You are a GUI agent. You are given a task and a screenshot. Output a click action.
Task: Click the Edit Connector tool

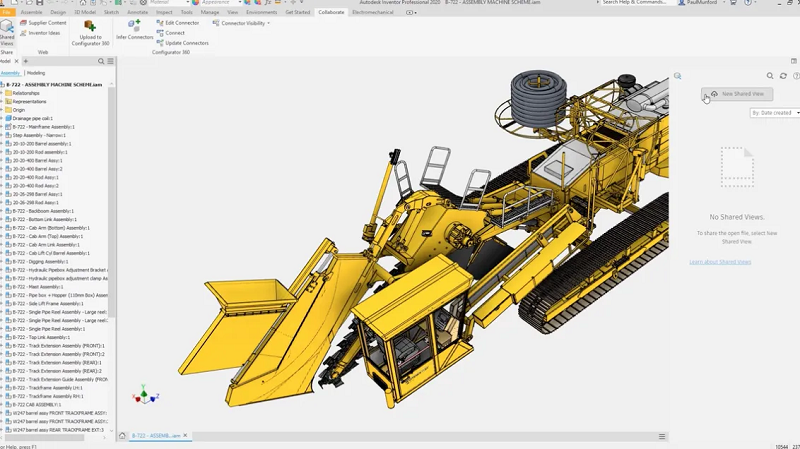tap(180, 22)
